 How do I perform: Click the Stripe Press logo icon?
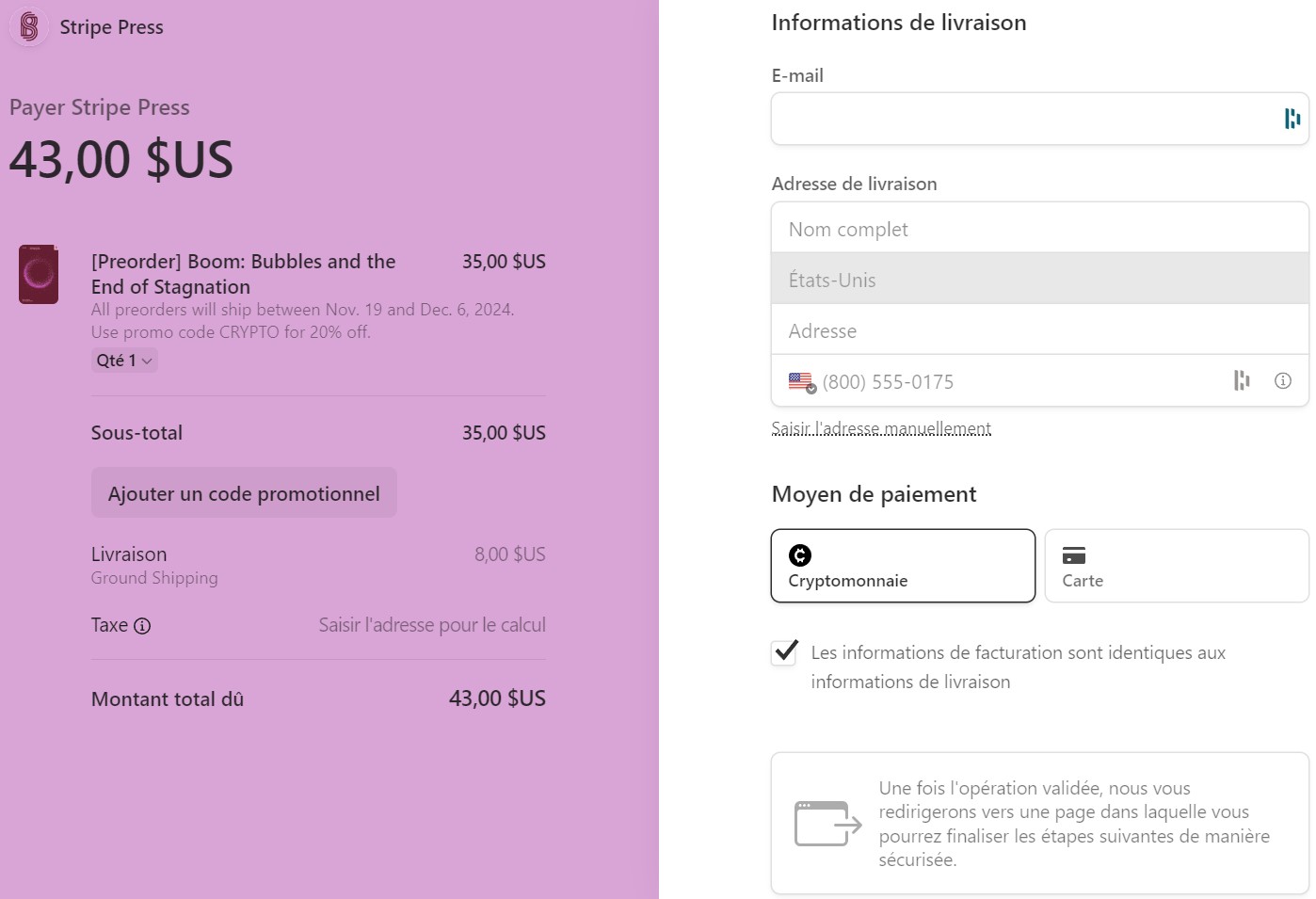tap(28, 27)
